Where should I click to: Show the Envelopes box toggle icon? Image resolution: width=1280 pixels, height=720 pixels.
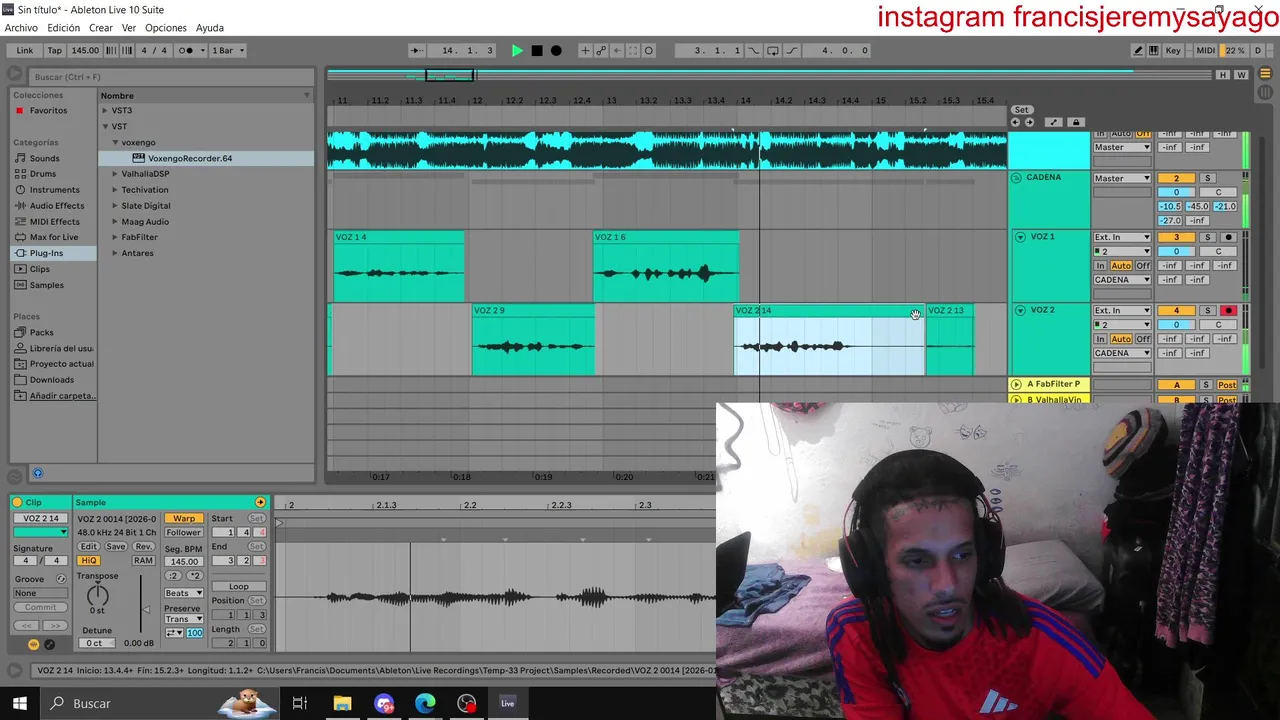[x=49, y=644]
